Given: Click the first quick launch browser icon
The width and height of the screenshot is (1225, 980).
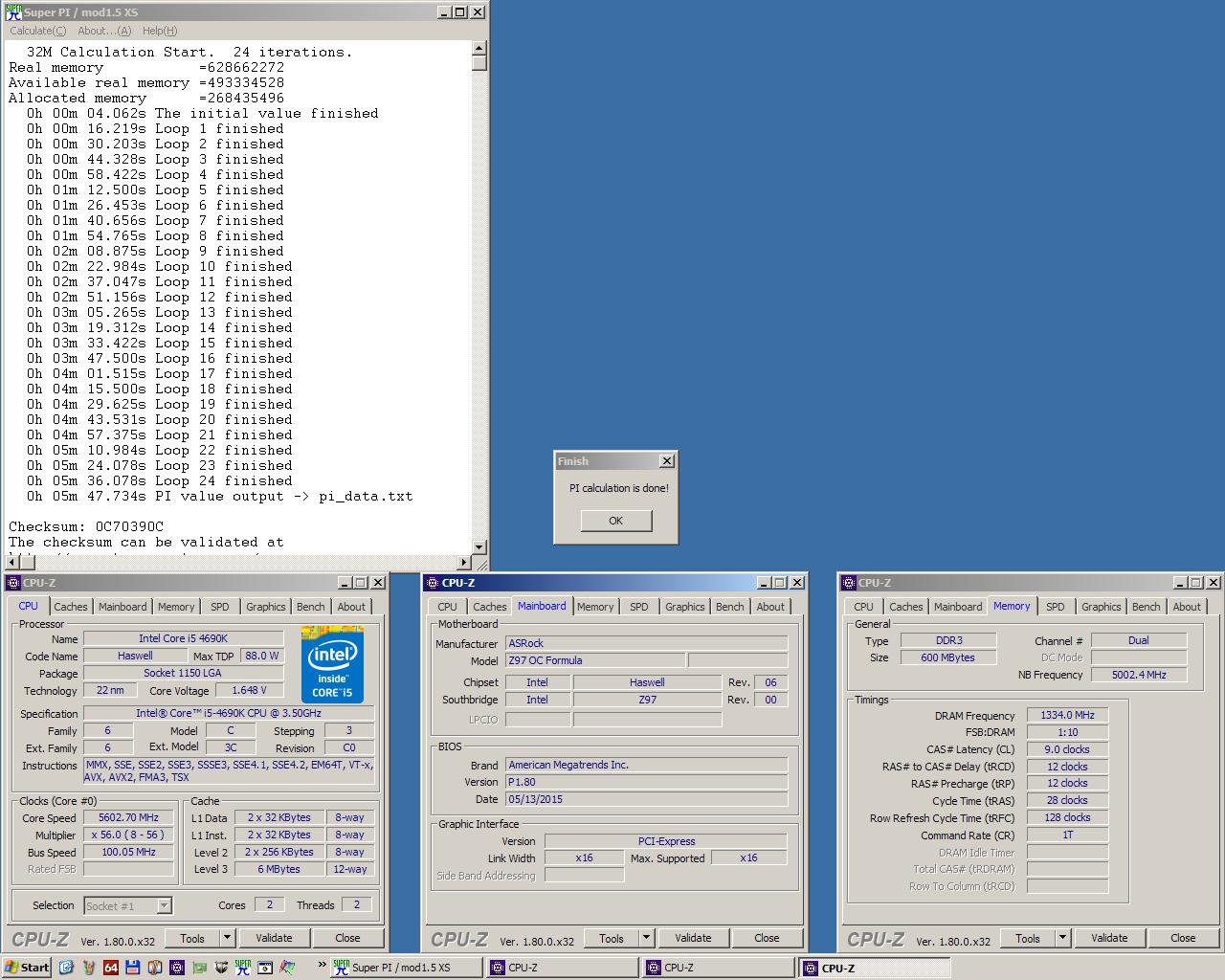Looking at the screenshot, I should (x=66, y=968).
